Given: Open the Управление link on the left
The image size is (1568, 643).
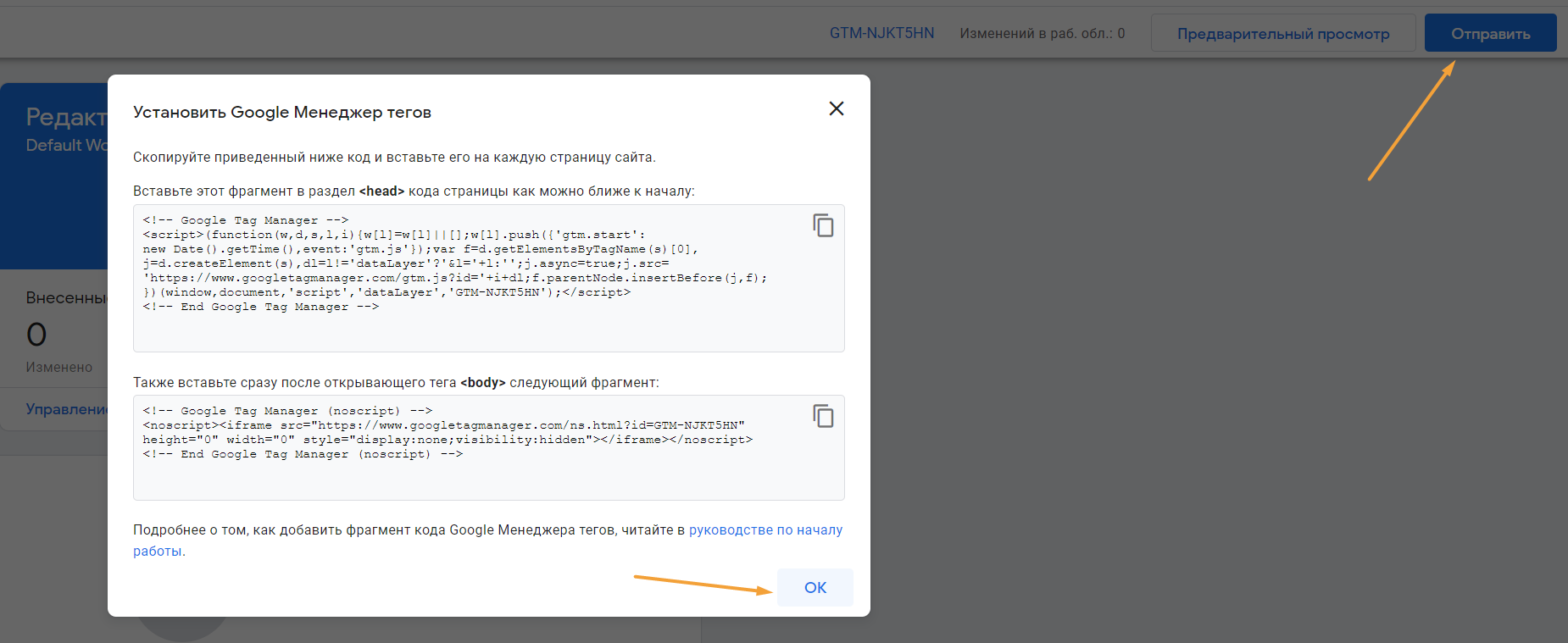Looking at the screenshot, I should click(66, 409).
